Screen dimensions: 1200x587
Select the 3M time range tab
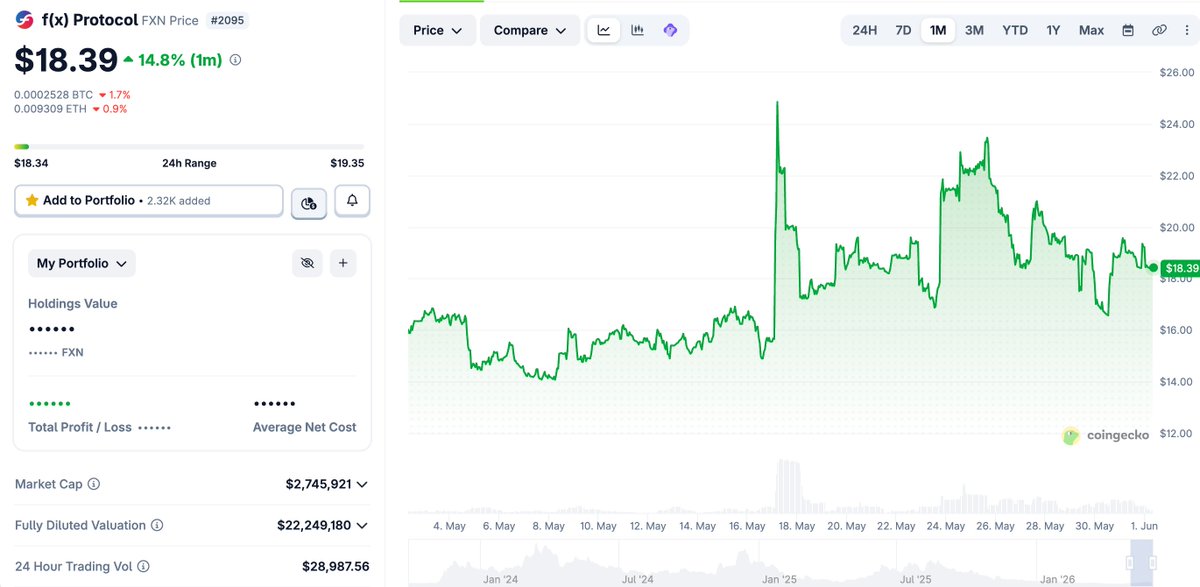click(x=974, y=30)
